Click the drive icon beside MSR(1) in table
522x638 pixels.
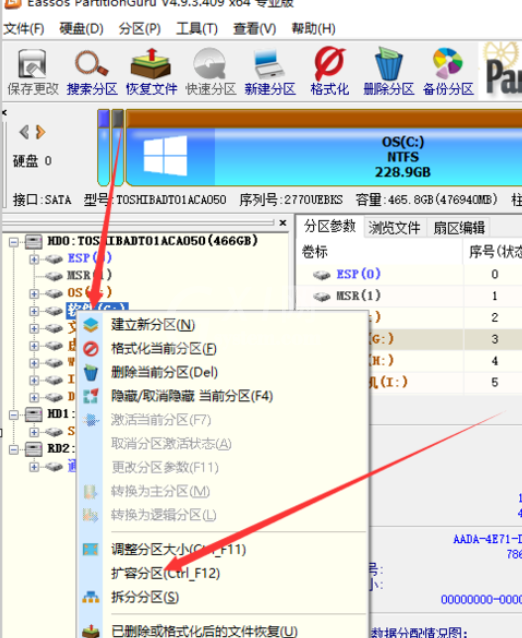pos(321,297)
